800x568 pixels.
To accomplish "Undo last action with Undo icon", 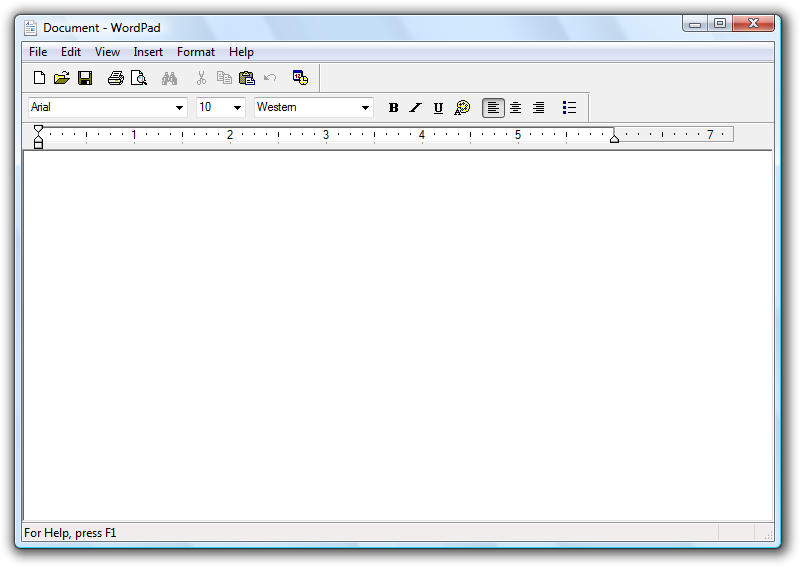I will point(270,78).
